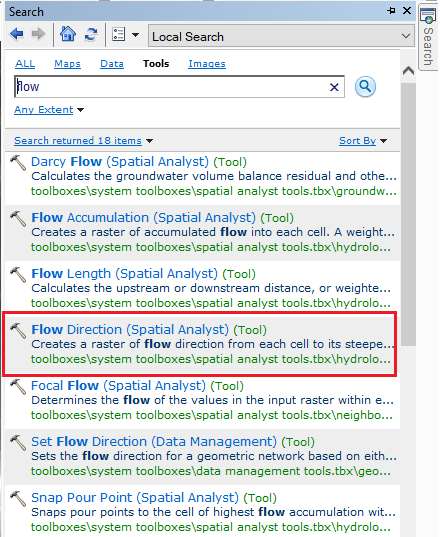Select the ALL filter tab
Viewport: 440px width, 537px height.
click(25, 64)
